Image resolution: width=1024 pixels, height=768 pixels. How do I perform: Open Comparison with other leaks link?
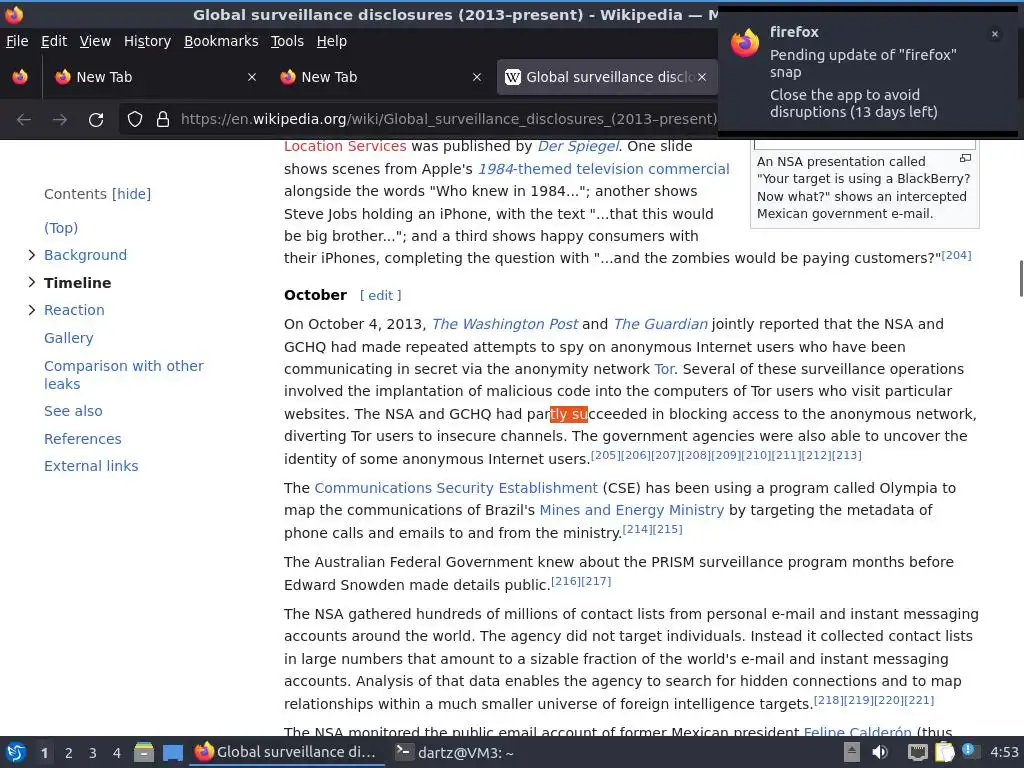pos(123,375)
